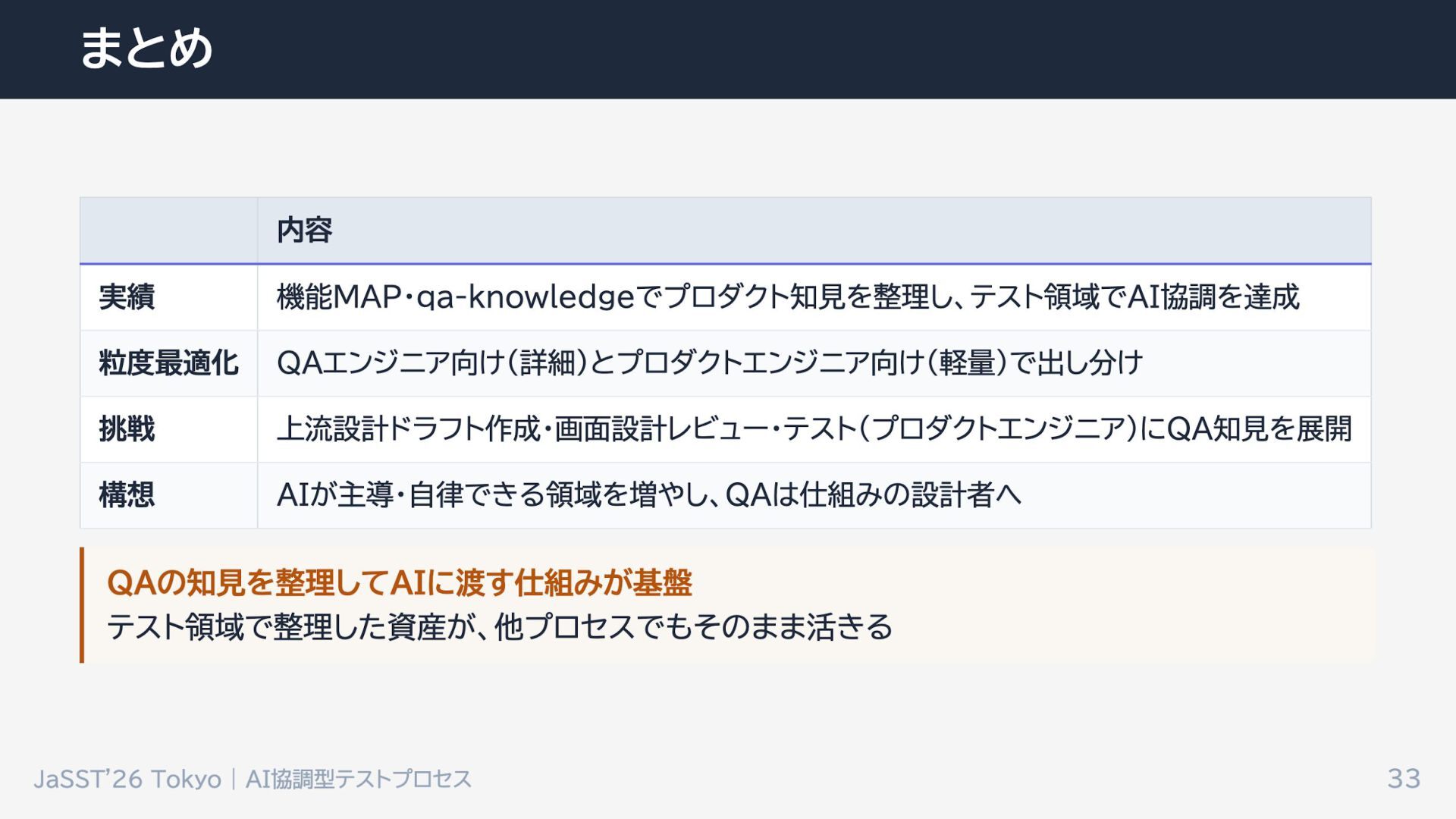Click the page number 33

coord(1404,779)
